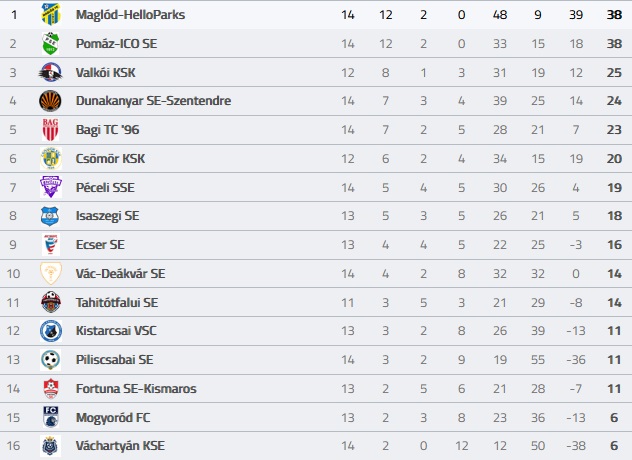
Task: Click the Maglód-HelloParks club crest
Action: coord(51,15)
